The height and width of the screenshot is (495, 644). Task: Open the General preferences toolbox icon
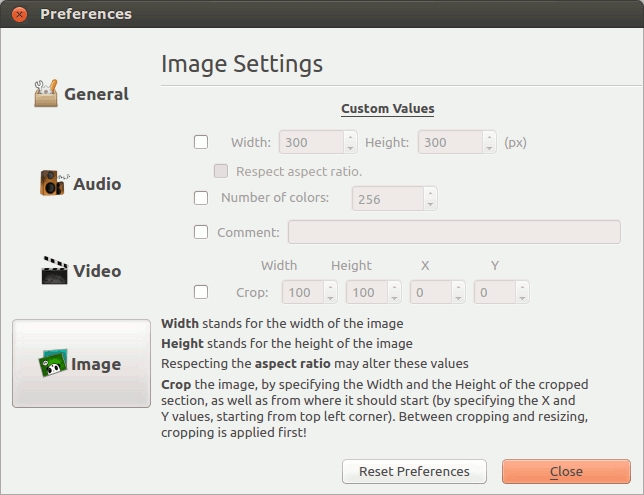pyautogui.click(x=46, y=93)
